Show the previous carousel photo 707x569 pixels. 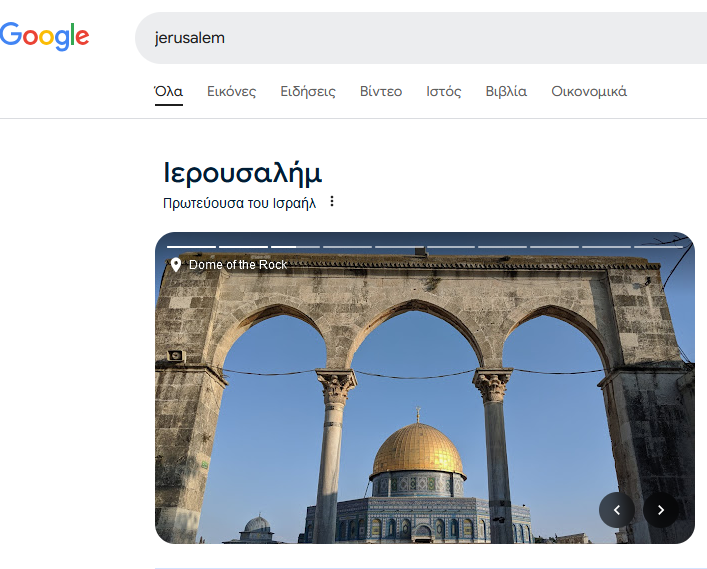(617, 510)
